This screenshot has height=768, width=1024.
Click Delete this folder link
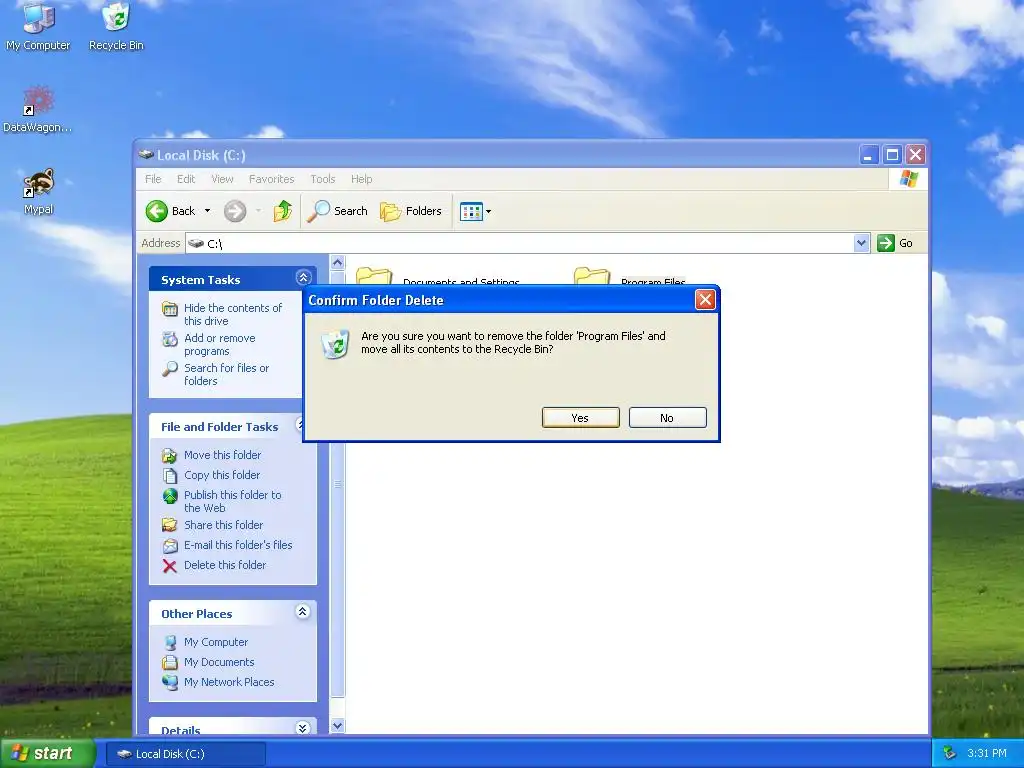(225, 565)
